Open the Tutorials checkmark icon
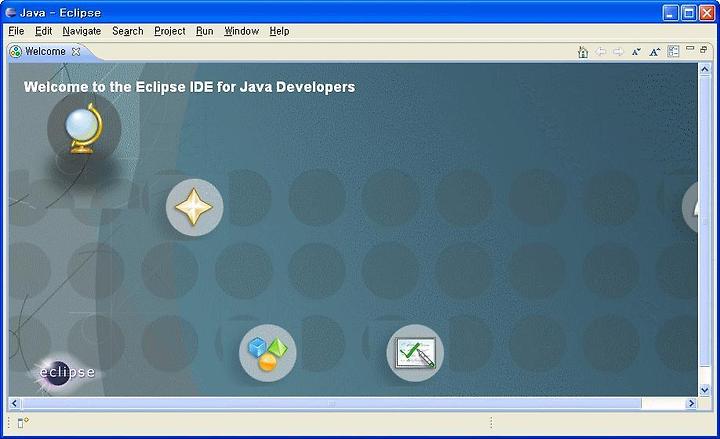720x439 pixels. tap(415, 353)
